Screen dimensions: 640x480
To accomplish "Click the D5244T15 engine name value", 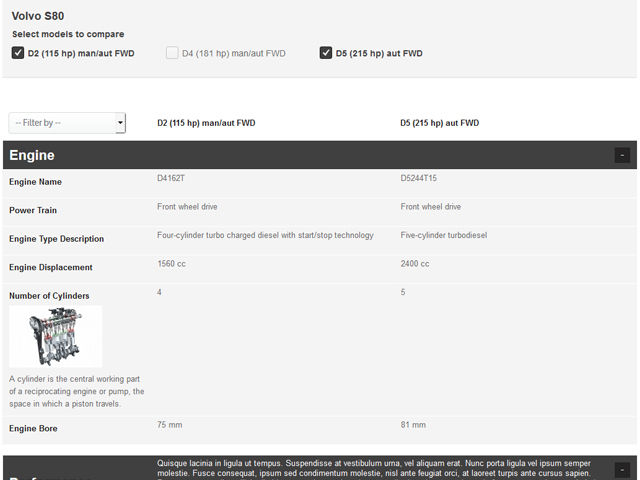I will click(x=419, y=178).
